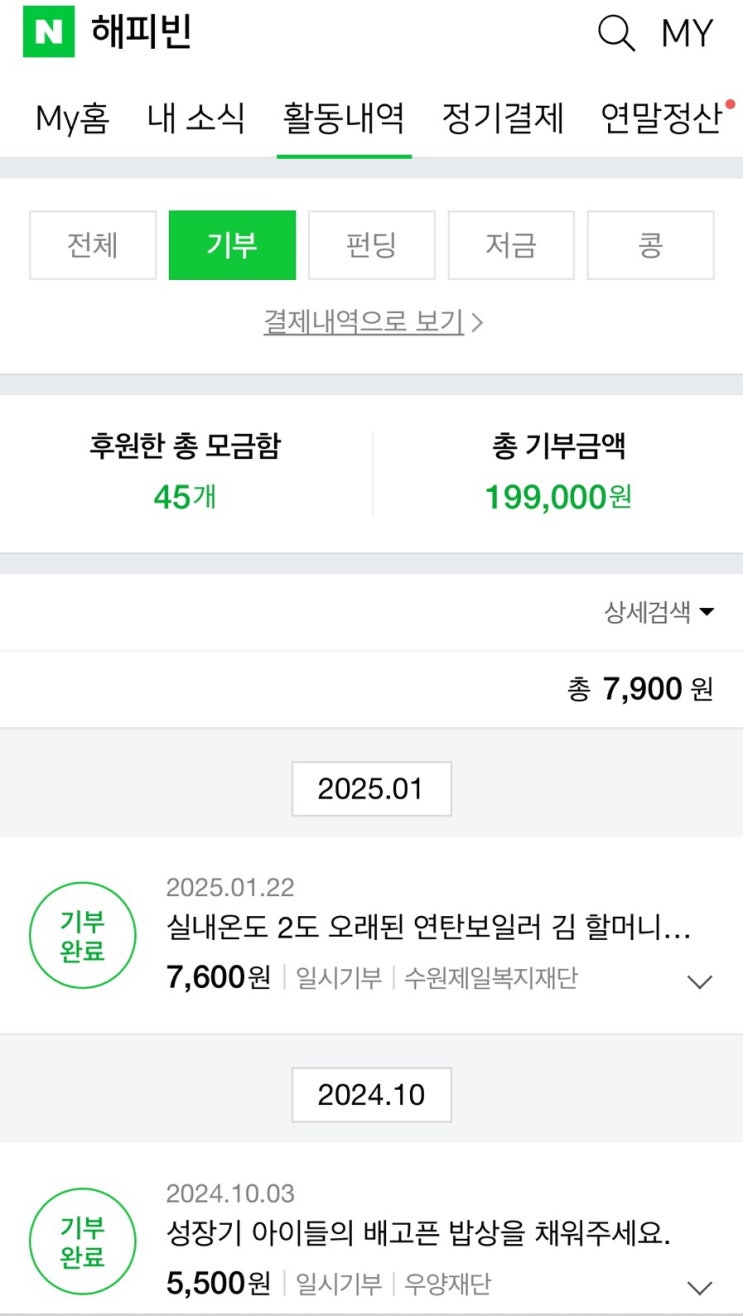
Task: Click the 결제내역으로 보기 link
Action: pyautogui.click(x=372, y=322)
